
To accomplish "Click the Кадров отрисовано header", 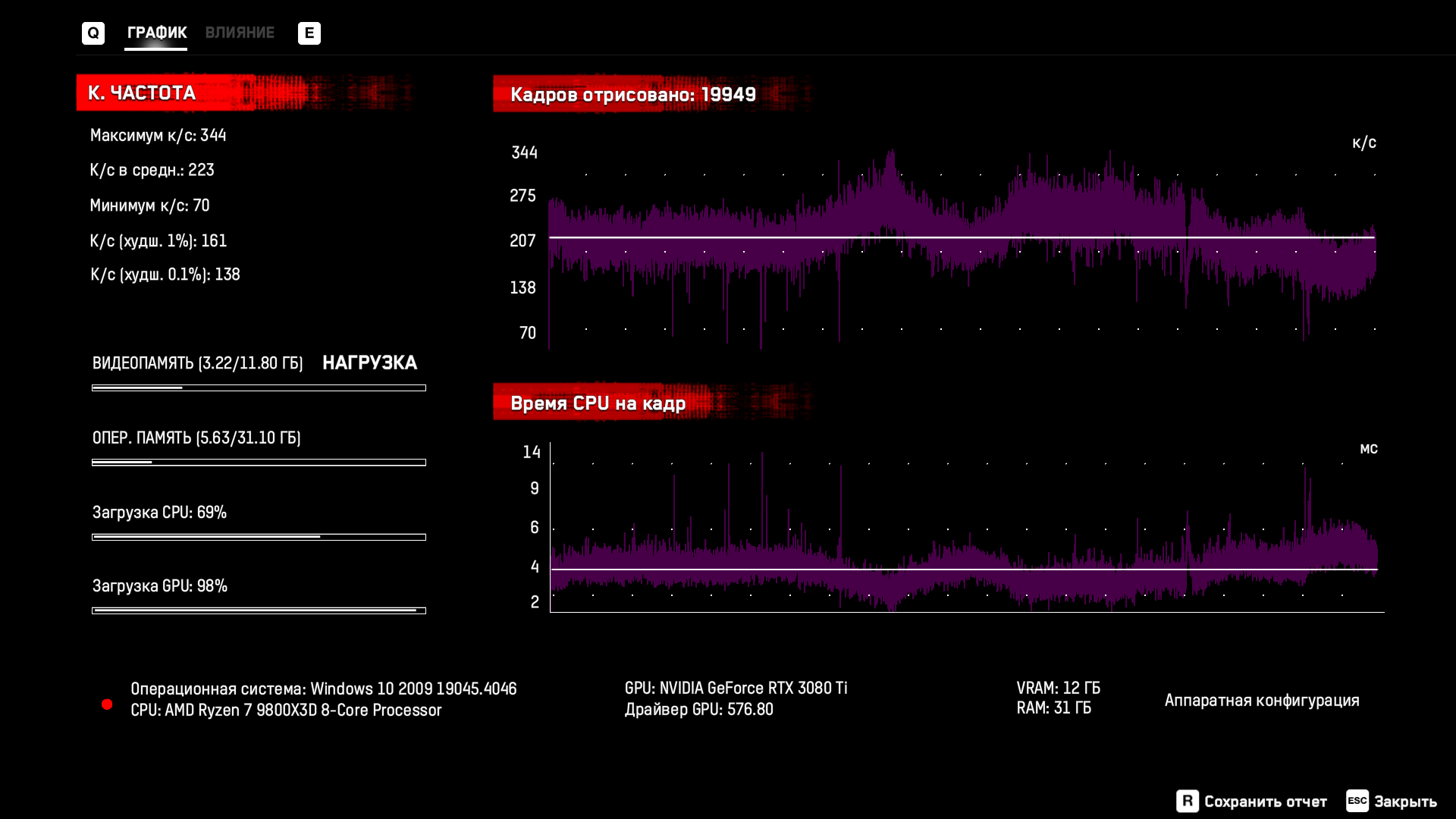I will click(632, 94).
